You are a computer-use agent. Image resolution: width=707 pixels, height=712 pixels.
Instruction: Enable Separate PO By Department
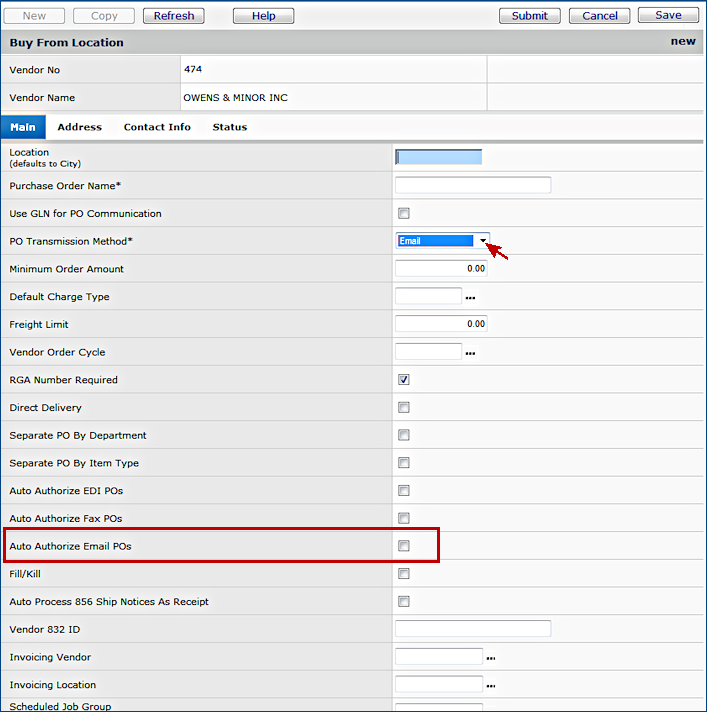pyautogui.click(x=404, y=435)
